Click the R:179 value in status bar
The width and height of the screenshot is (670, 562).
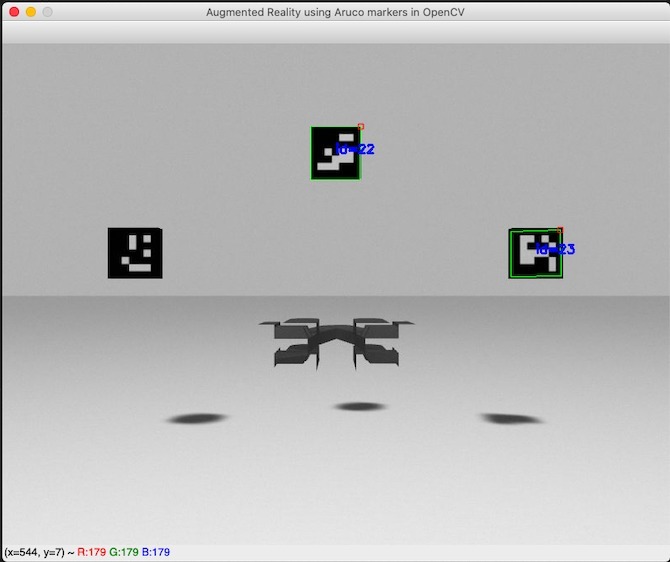91,552
